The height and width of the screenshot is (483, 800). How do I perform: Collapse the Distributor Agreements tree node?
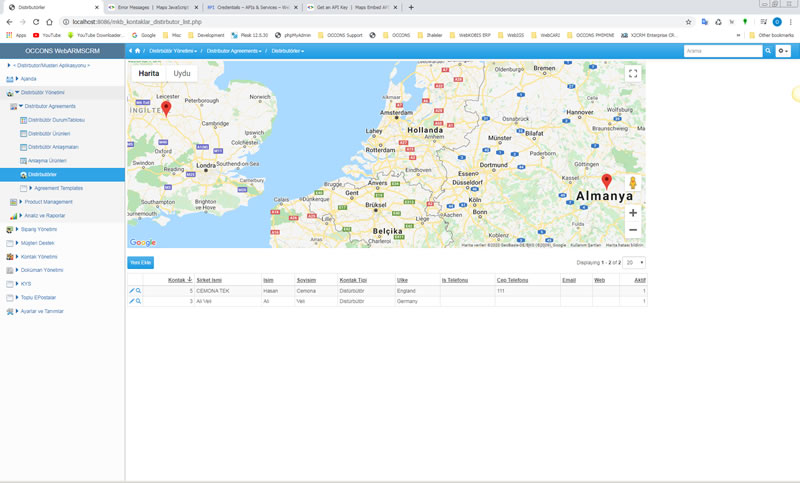(x=21, y=106)
